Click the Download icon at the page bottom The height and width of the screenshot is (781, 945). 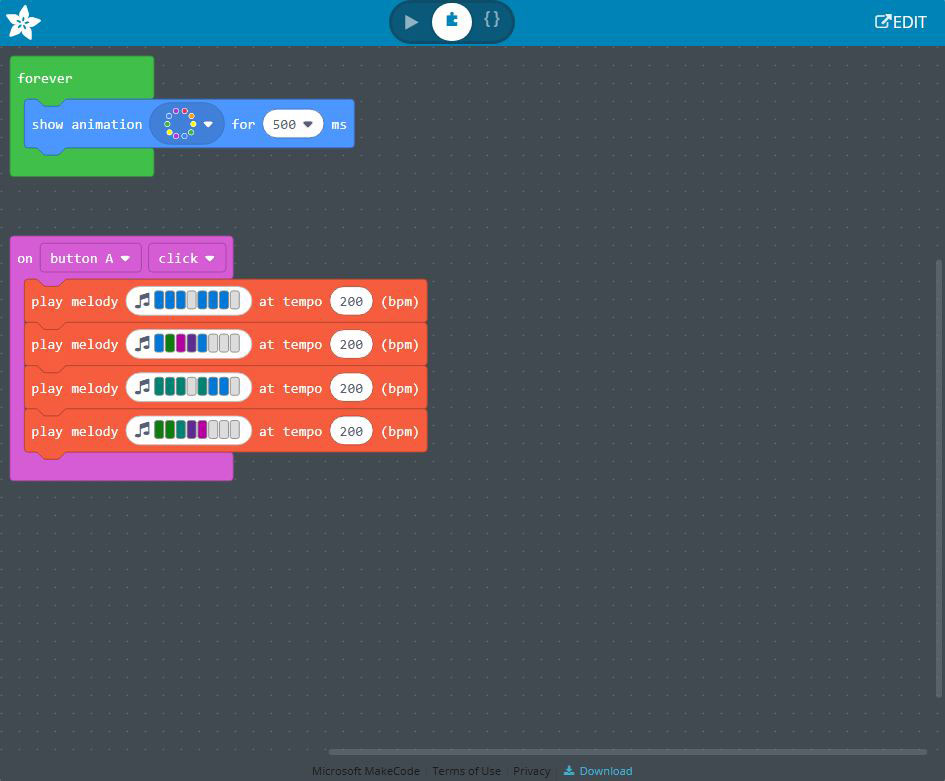[597, 770]
